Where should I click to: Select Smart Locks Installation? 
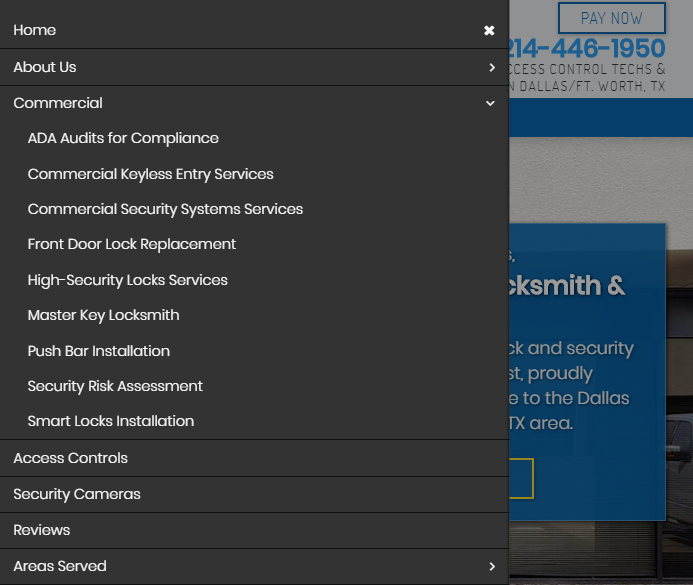[110, 421]
